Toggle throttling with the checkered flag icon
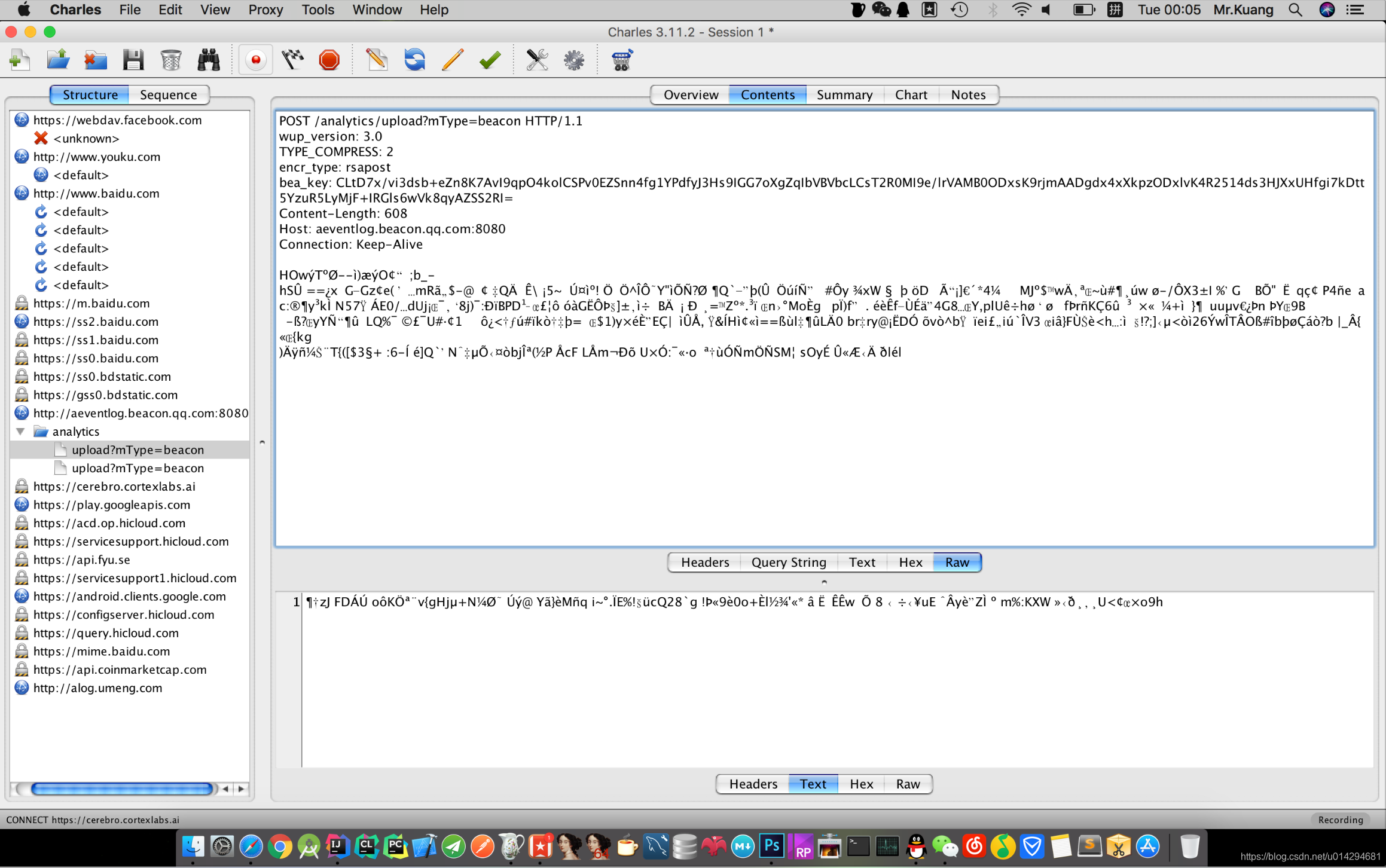1386x868 pixels. tap(292, 60)
